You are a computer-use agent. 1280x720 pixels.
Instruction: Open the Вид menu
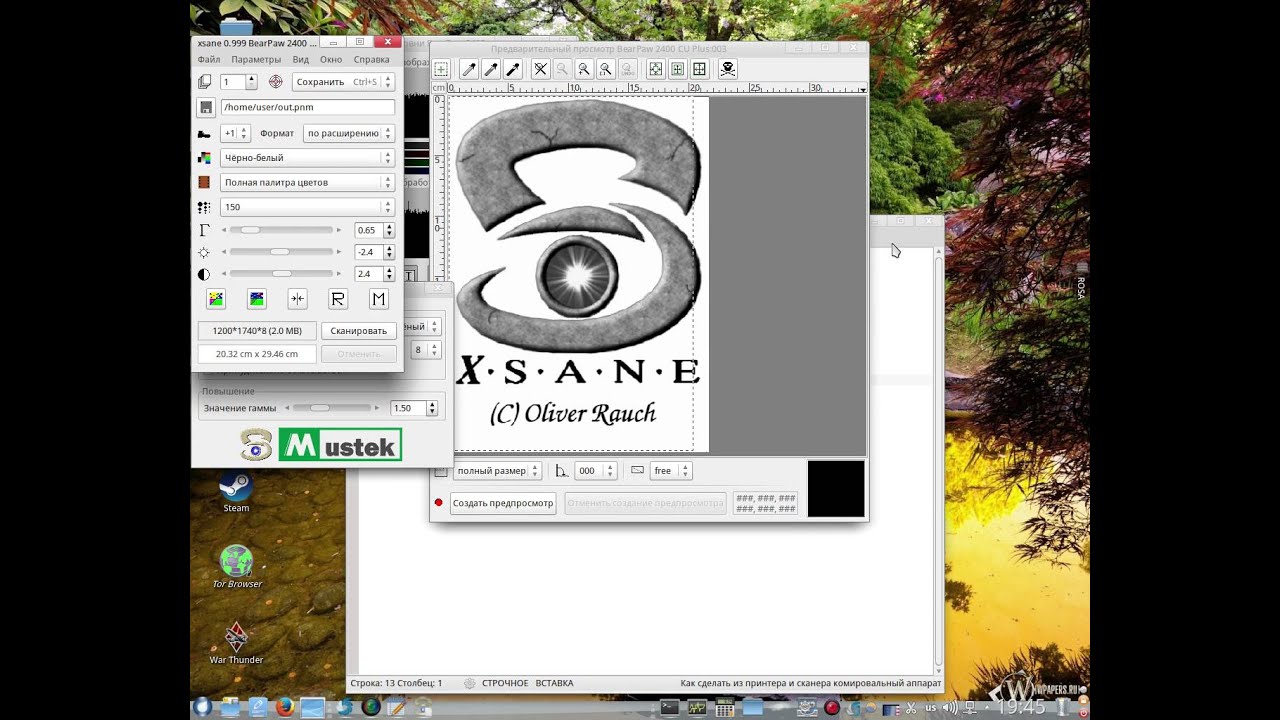tap(300, 60)
